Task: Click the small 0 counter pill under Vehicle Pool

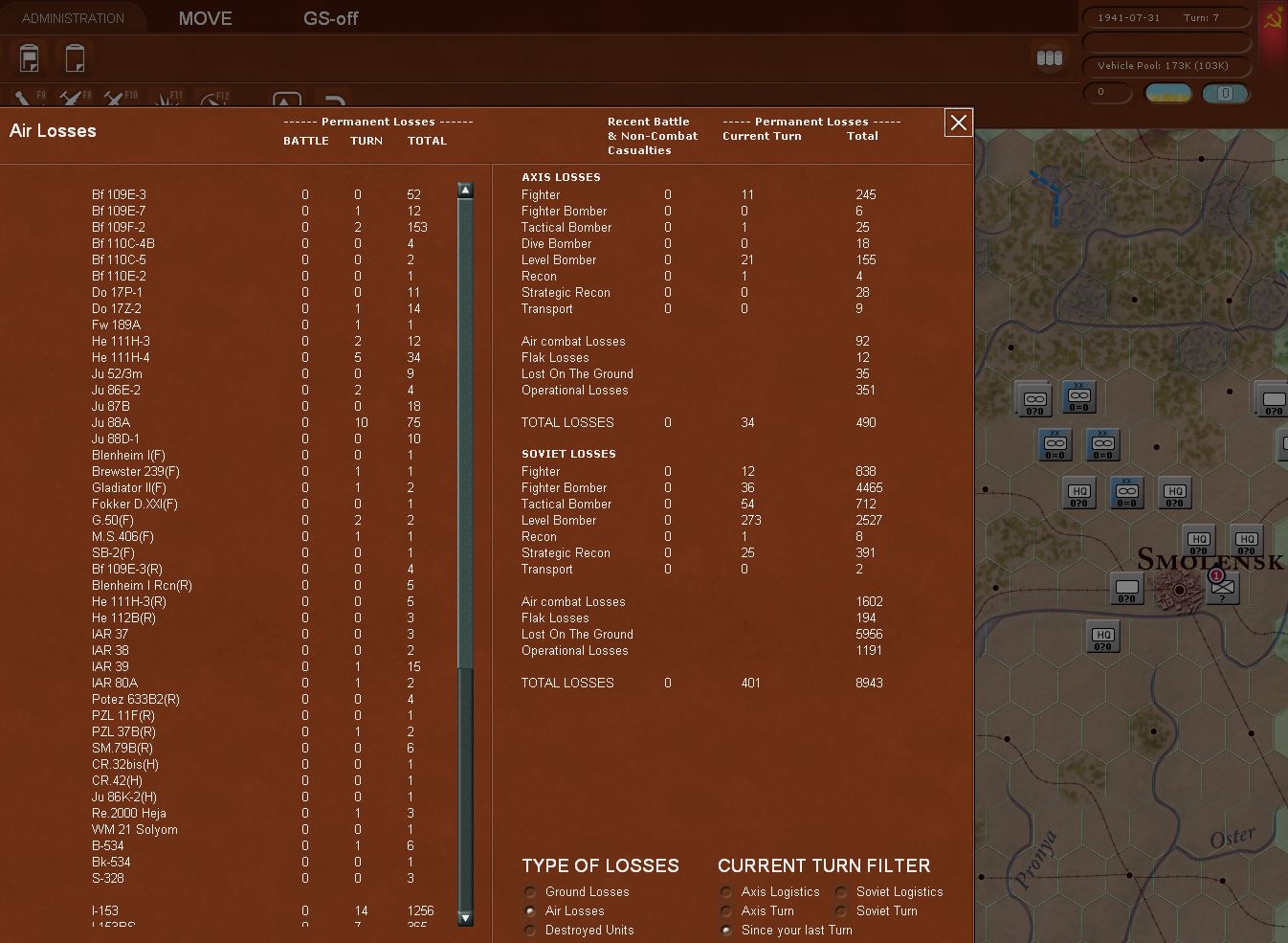Action: (1108, 93)
